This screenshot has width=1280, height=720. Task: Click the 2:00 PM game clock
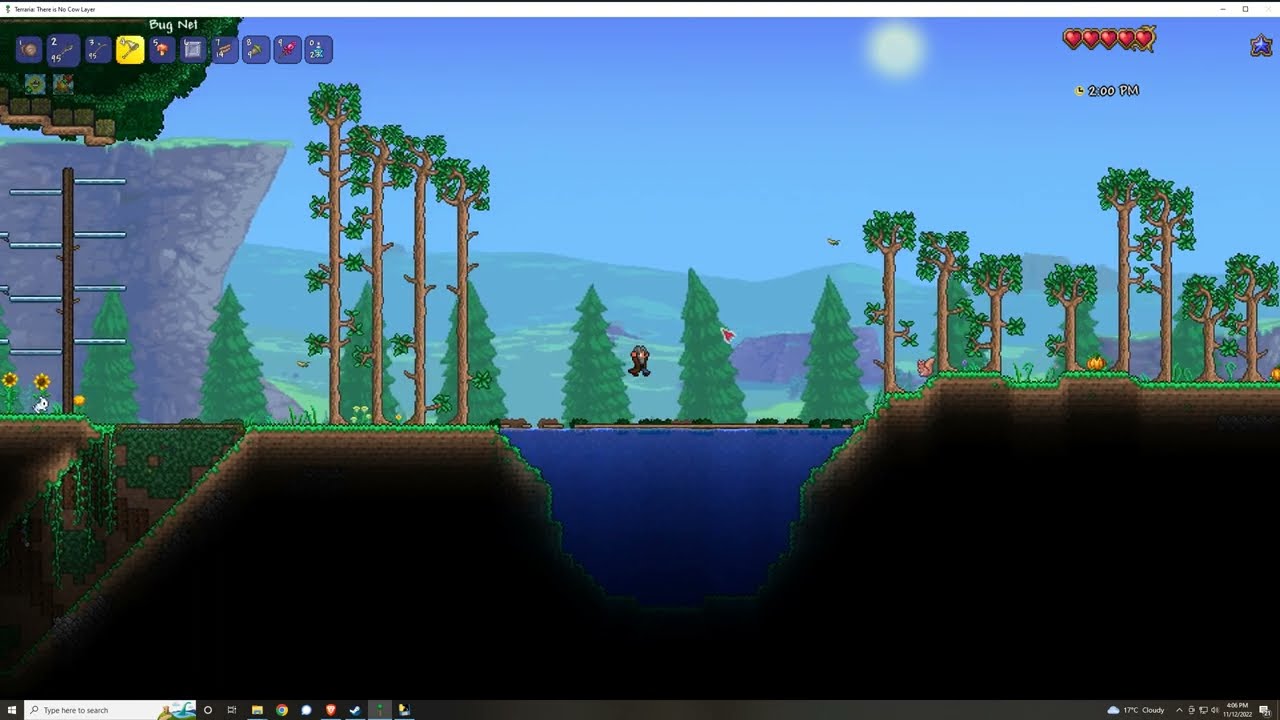(x=1107, y=91)
